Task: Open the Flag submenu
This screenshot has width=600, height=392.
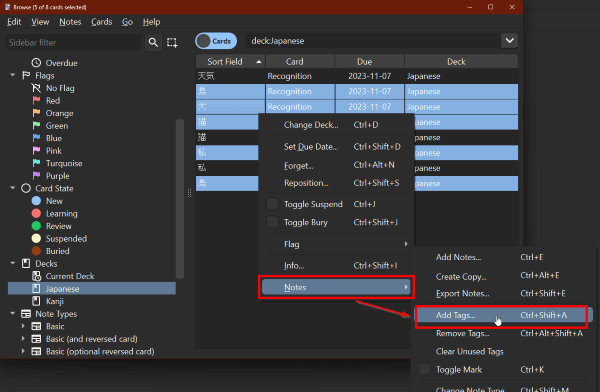Action: click(336, 244)
